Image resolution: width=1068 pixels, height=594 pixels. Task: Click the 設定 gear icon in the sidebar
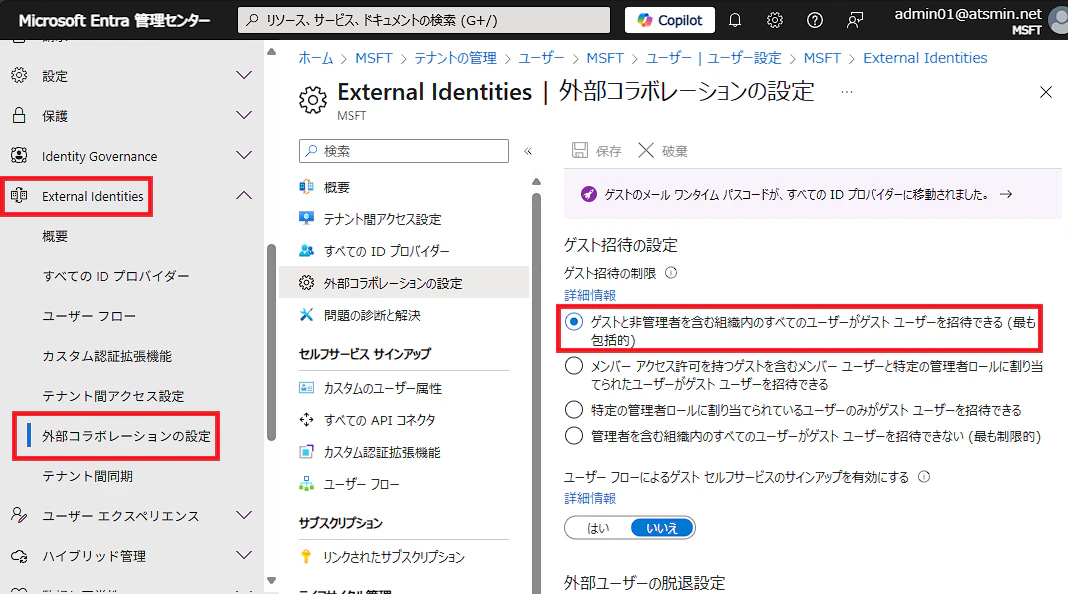click(x=19, y=76)
